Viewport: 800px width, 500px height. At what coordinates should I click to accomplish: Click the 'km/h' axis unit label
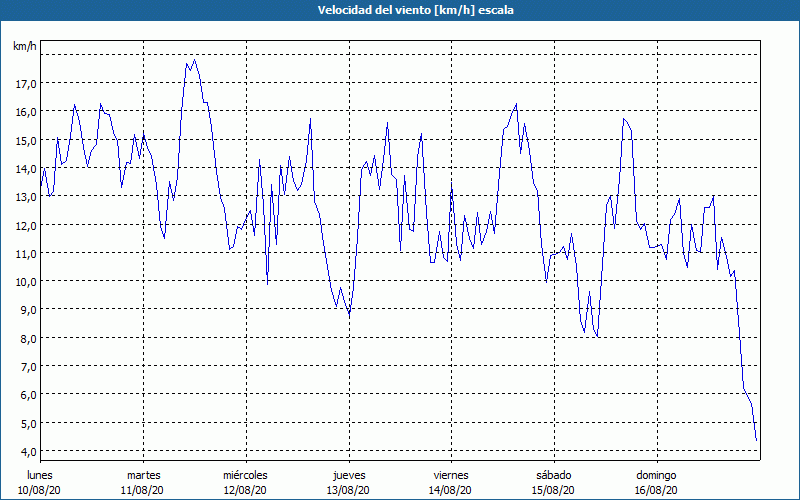pyautogui.click(x=25, y=46)
